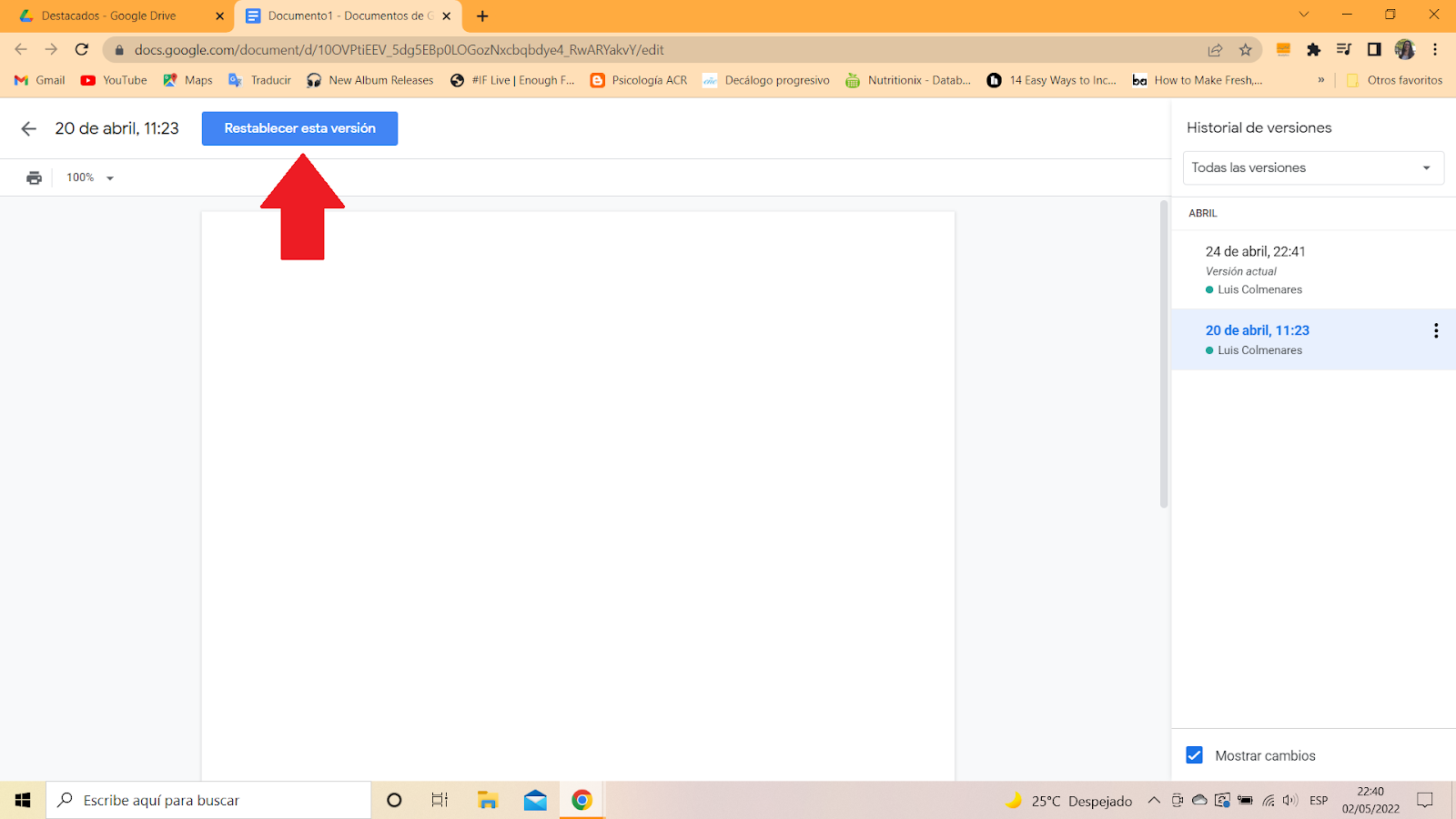Open the 25°C Despejado weather widget
1456x819 pixels.
click(x=1068, y=801)
